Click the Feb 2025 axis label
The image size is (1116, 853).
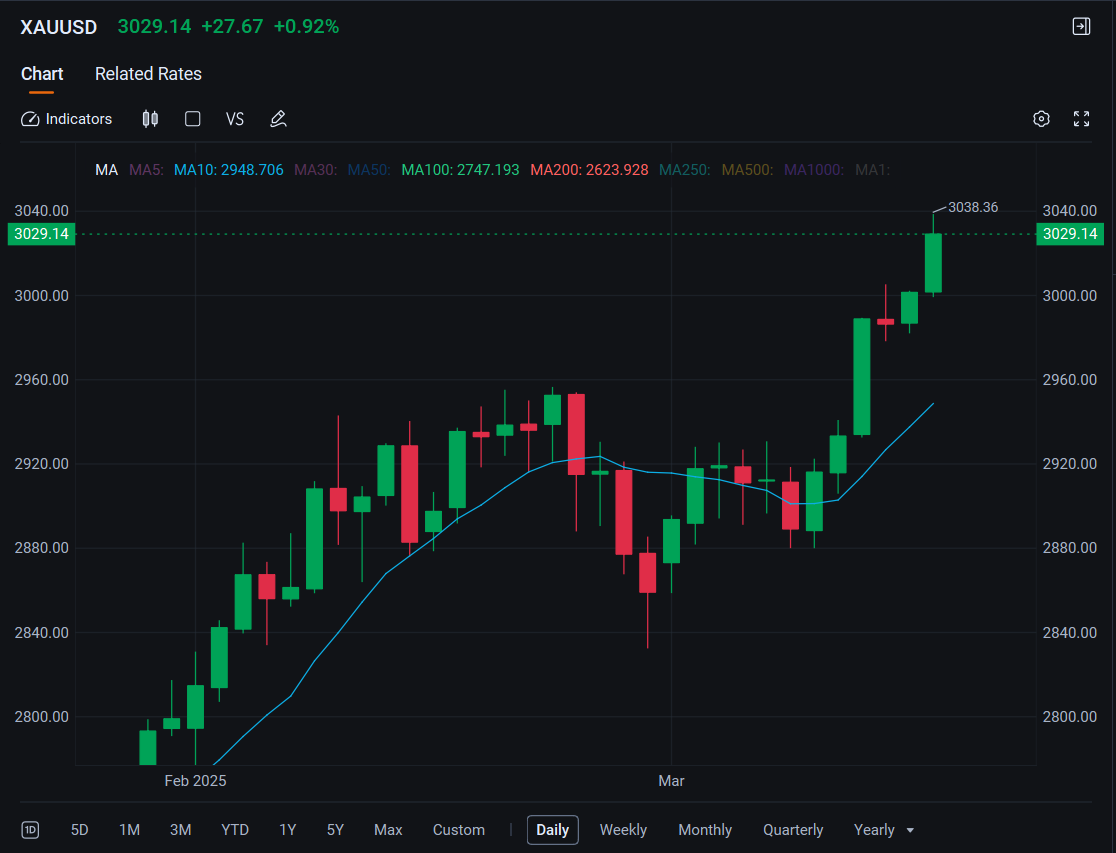coord(195,781)
